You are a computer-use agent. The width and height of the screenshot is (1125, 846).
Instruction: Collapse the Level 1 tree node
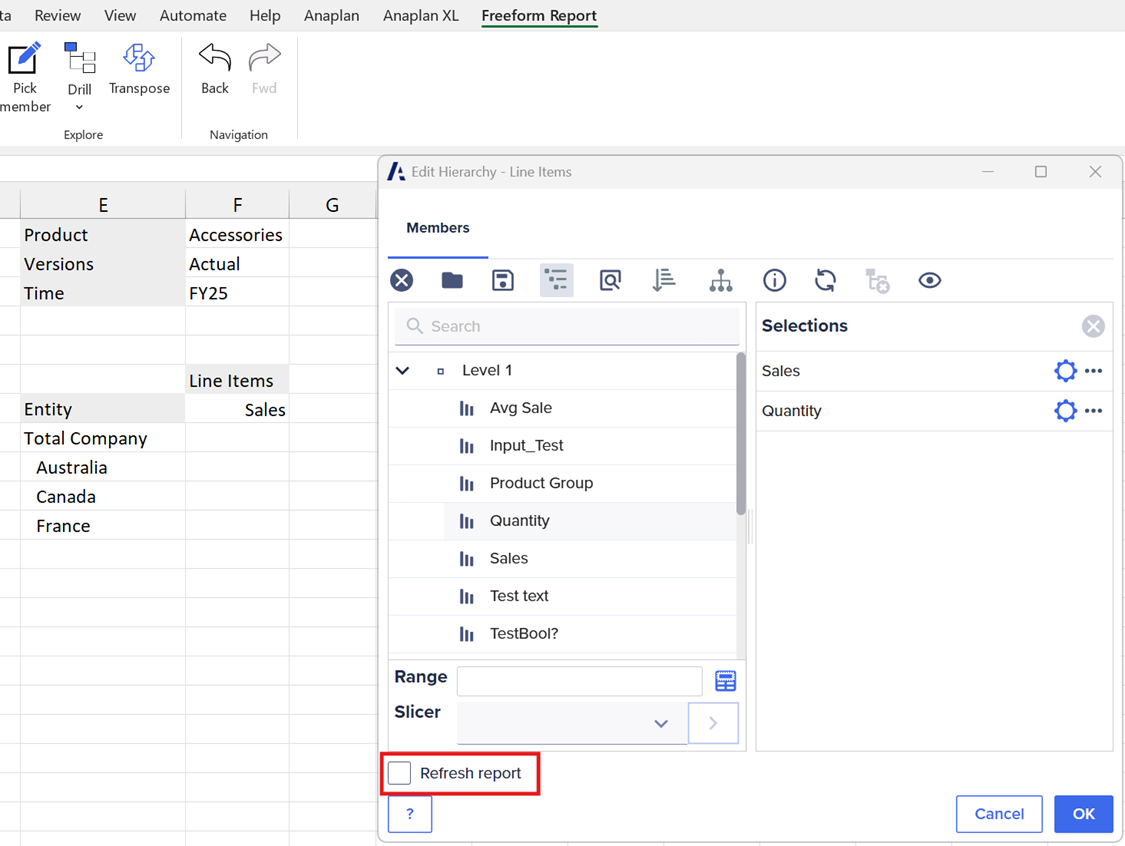click(x=403, y=371)
